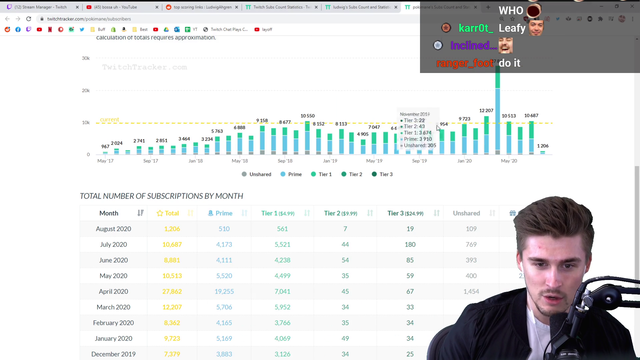
Task: Reload the current page
Action: [28, 19]
